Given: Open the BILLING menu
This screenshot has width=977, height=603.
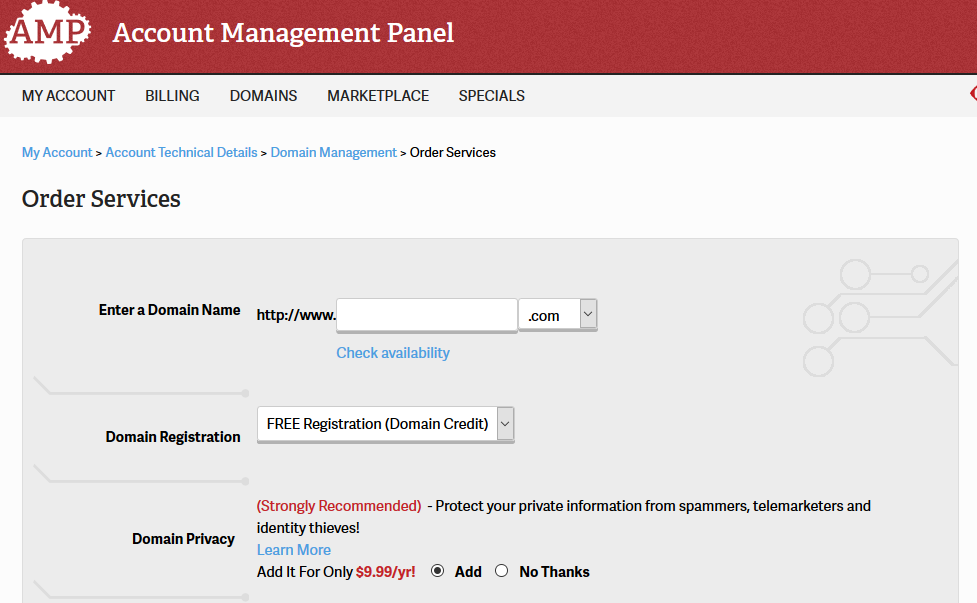Looking at the screenshot, I should (173, 96).
